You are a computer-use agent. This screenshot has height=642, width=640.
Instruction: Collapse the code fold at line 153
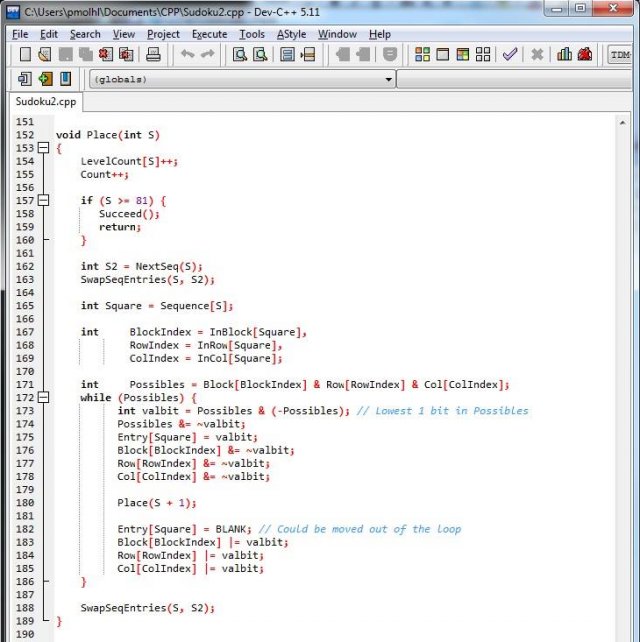pos(43,148)
